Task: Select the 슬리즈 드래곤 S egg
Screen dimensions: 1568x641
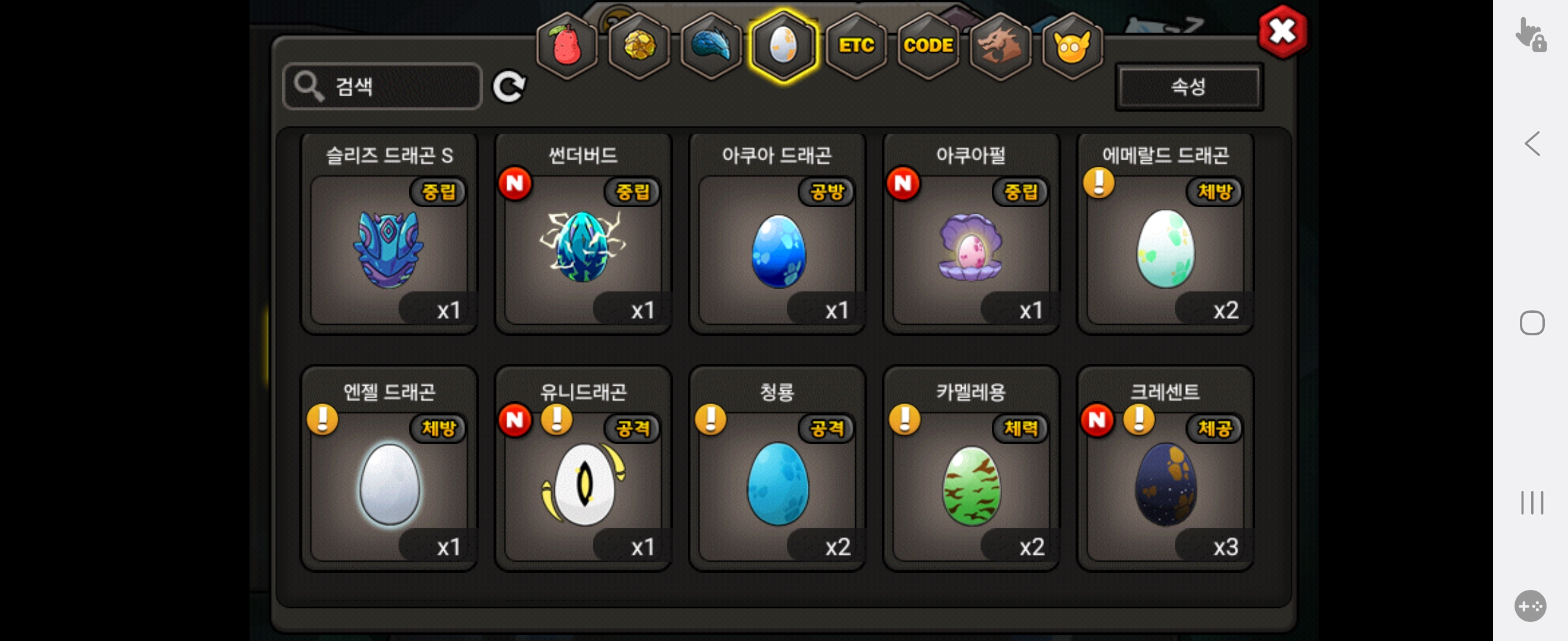Action: 389,234
